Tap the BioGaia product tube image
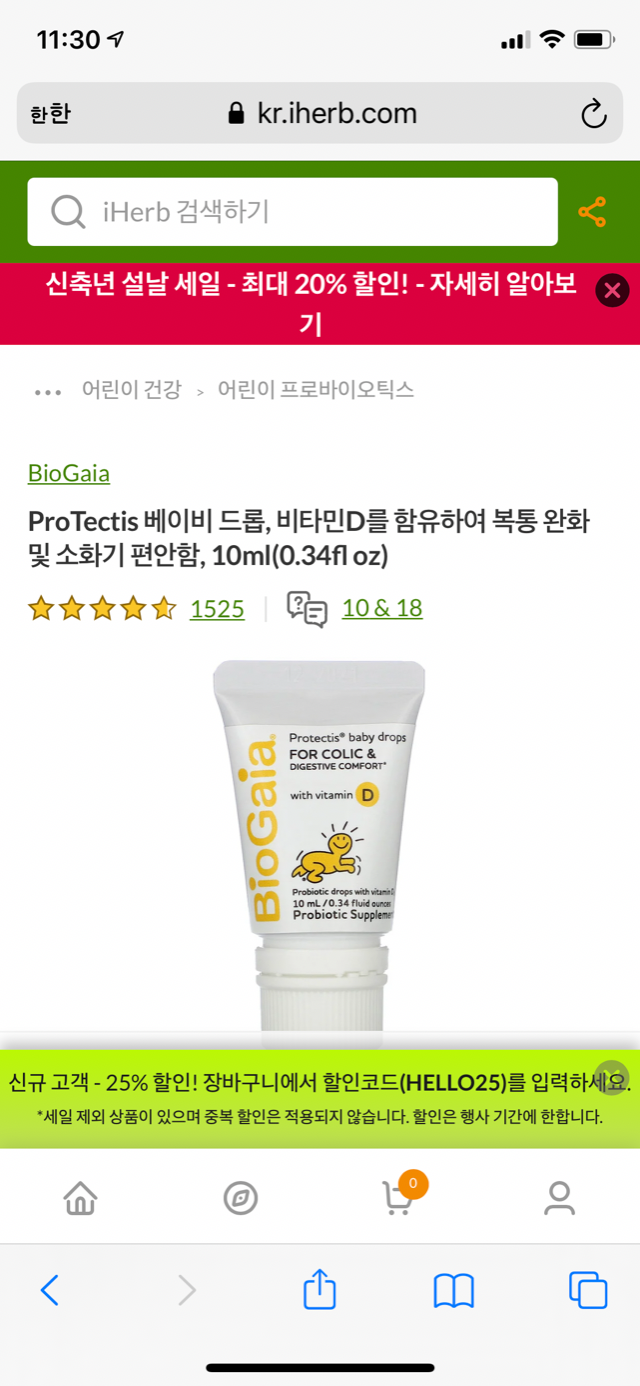 (x=320, y=845)
